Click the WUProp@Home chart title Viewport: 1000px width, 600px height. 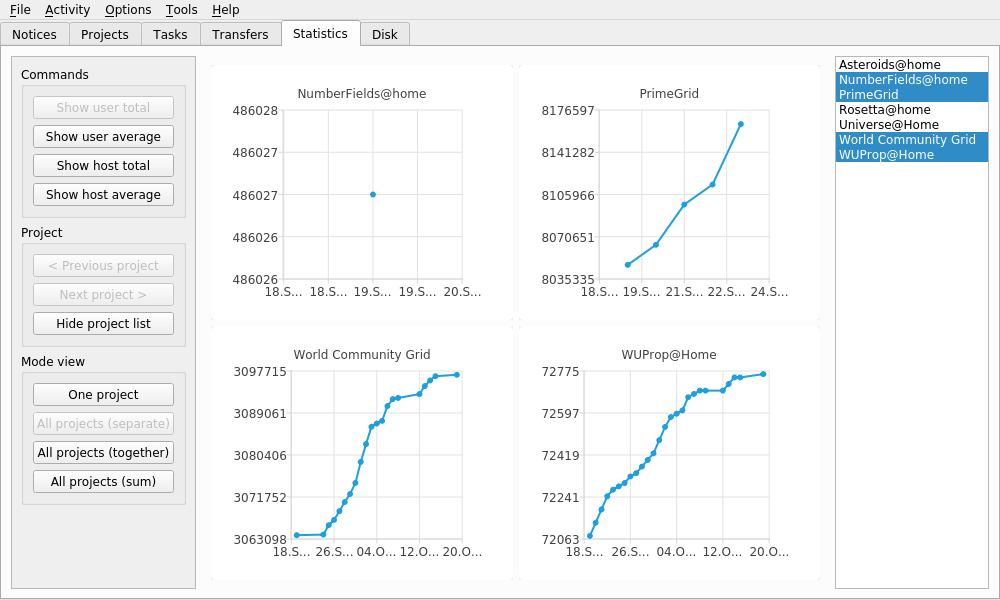click(x=669, y=354)
